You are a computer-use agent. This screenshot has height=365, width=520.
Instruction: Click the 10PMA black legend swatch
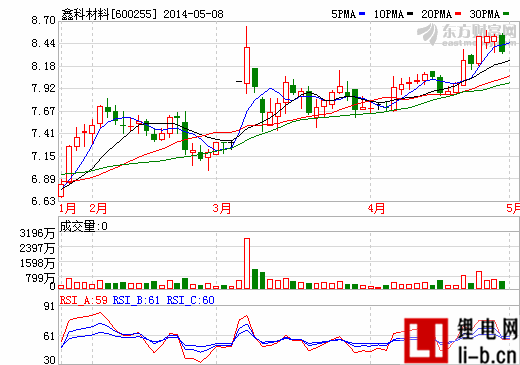point(410,14)
